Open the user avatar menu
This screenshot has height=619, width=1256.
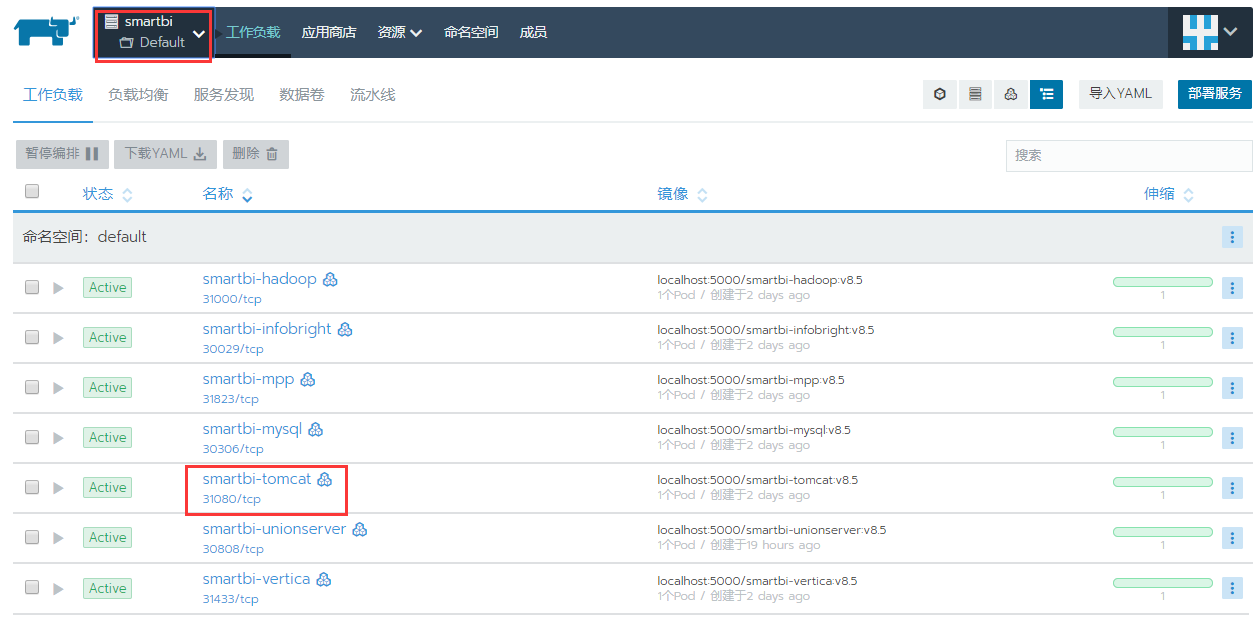(1210, 32)
